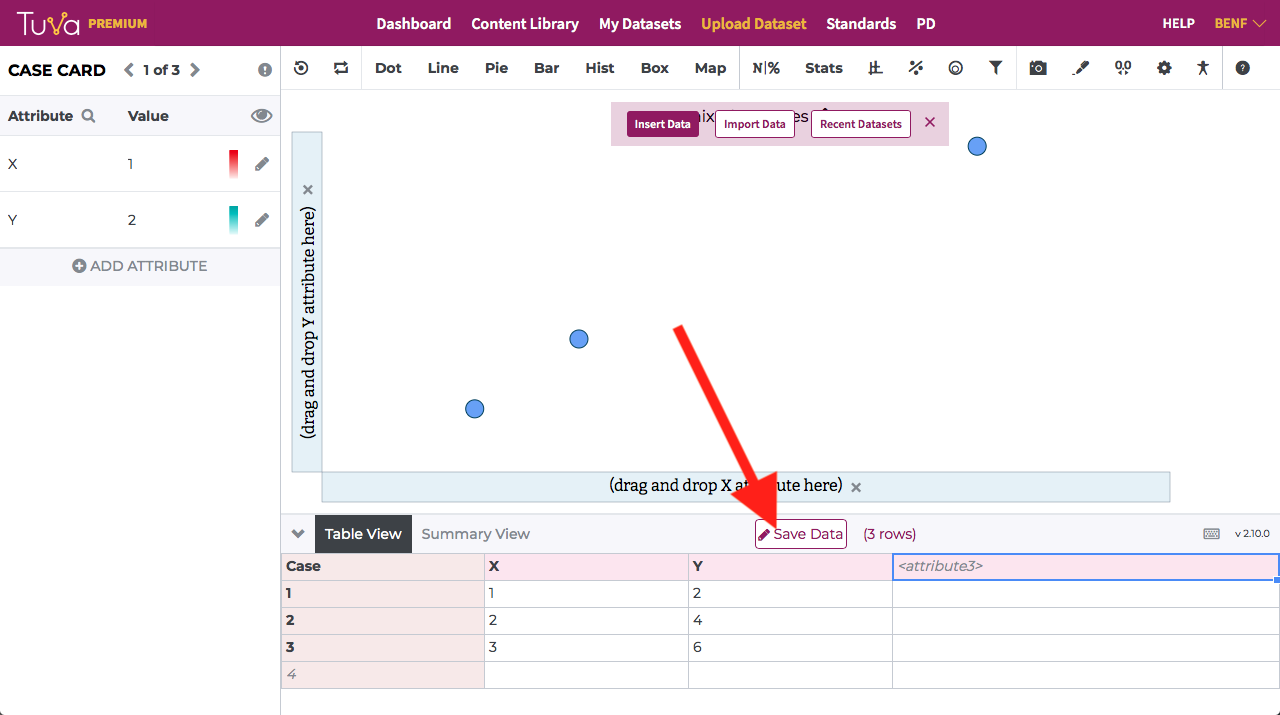The image size is (1280, 715).
Task: Remove the X axis attribute
Action: 856,487
